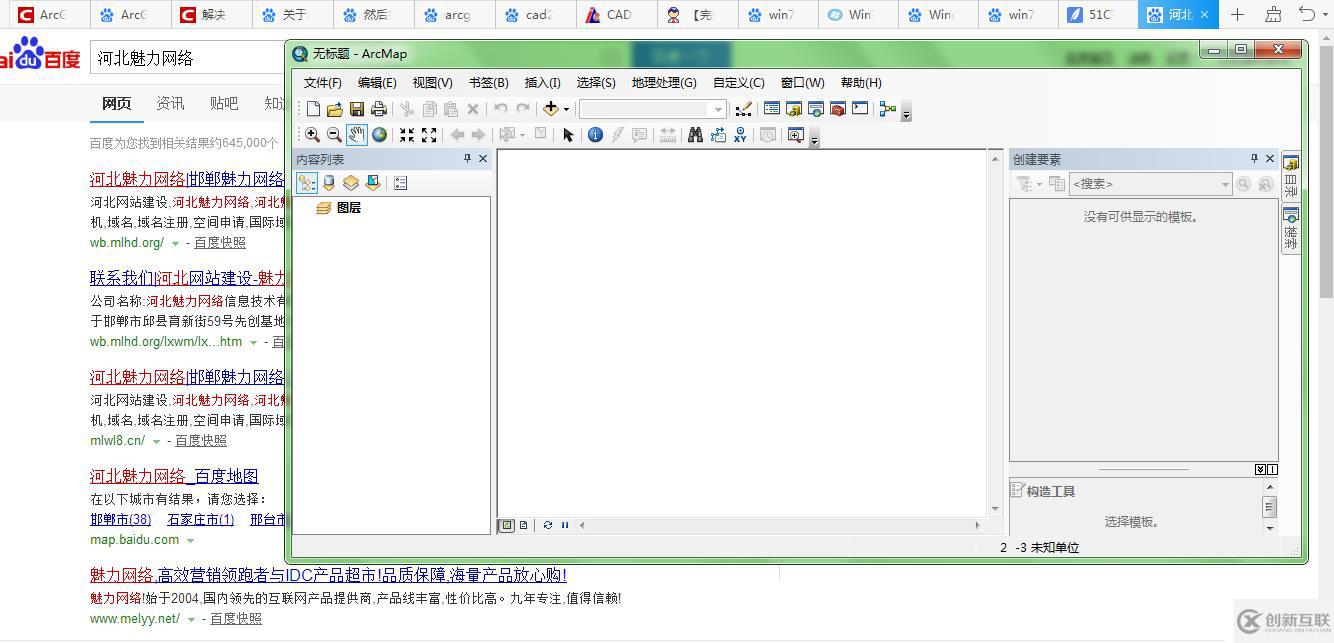Screen dimensions: 1334x643
Task: Save the ArcMap document
Action: [357, 109]
